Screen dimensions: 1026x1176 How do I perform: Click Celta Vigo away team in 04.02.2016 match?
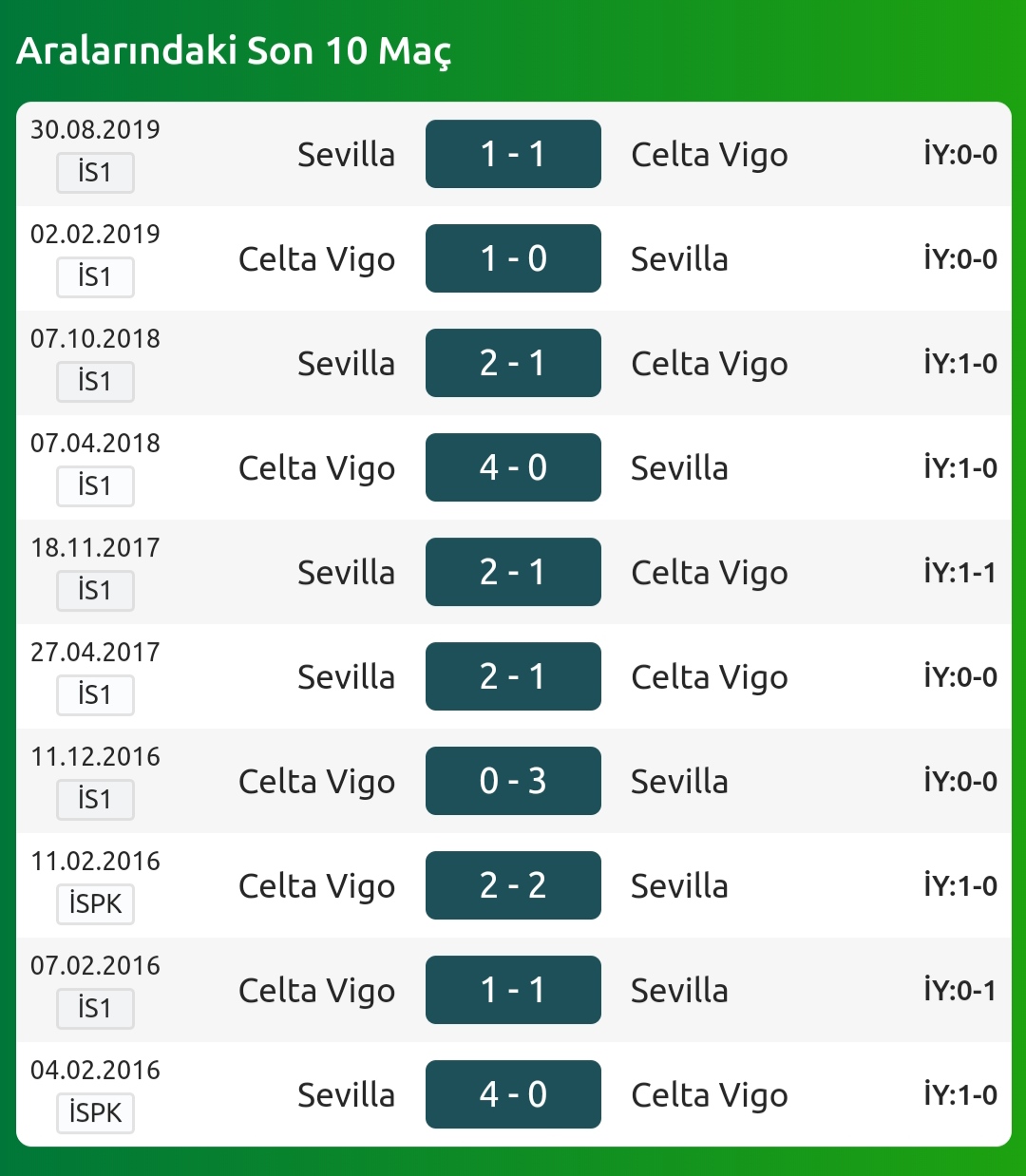710,1096
